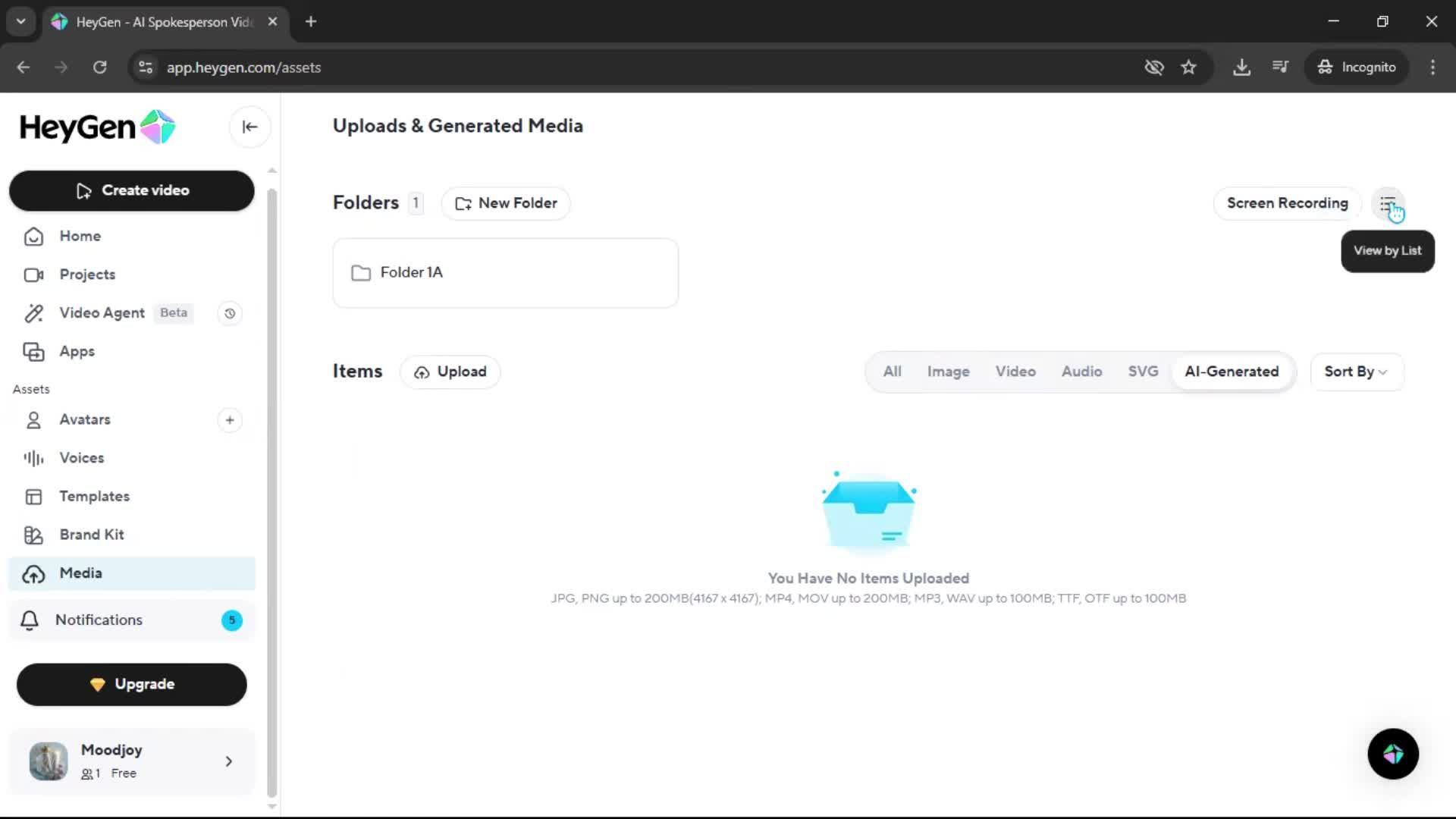The width and height of the screenshot is (1456, 819).
Task: Expand Moodjoy account menu chevron
Action: (x=228, y=761)
